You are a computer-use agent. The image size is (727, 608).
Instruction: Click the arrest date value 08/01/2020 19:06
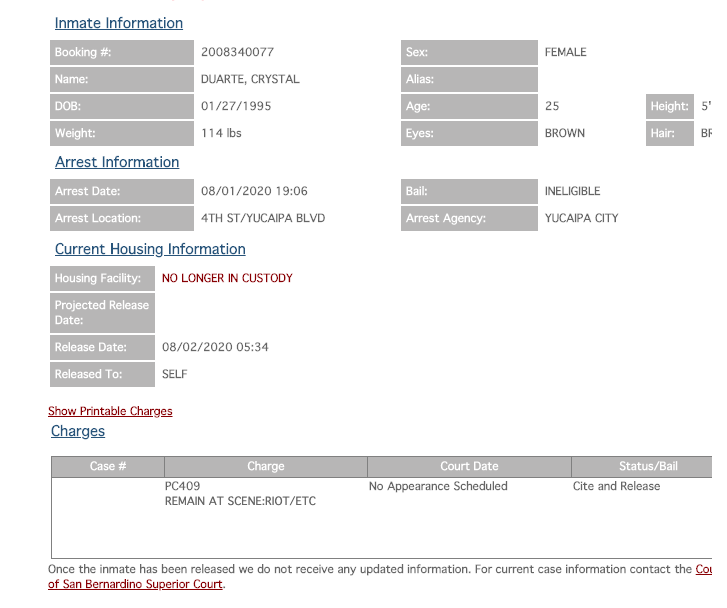tap(254, 191)
